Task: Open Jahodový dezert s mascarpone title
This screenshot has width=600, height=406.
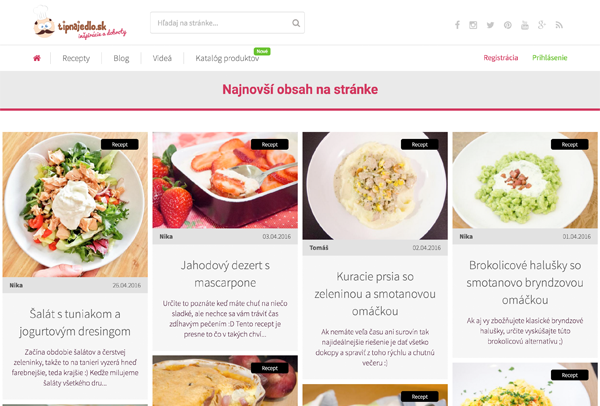Action: click(x=225, y=274)
